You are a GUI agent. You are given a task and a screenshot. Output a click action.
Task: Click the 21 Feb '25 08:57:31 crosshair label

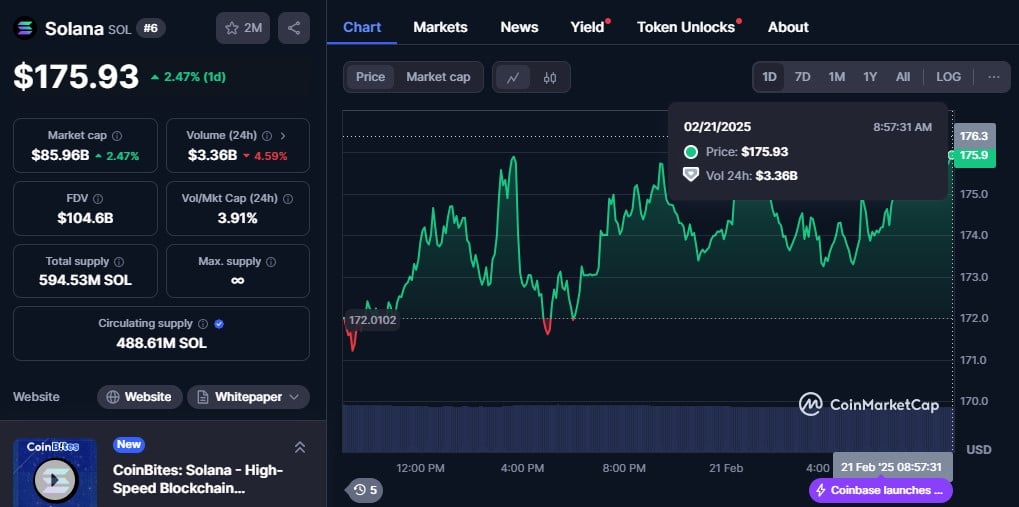[892, 467]
